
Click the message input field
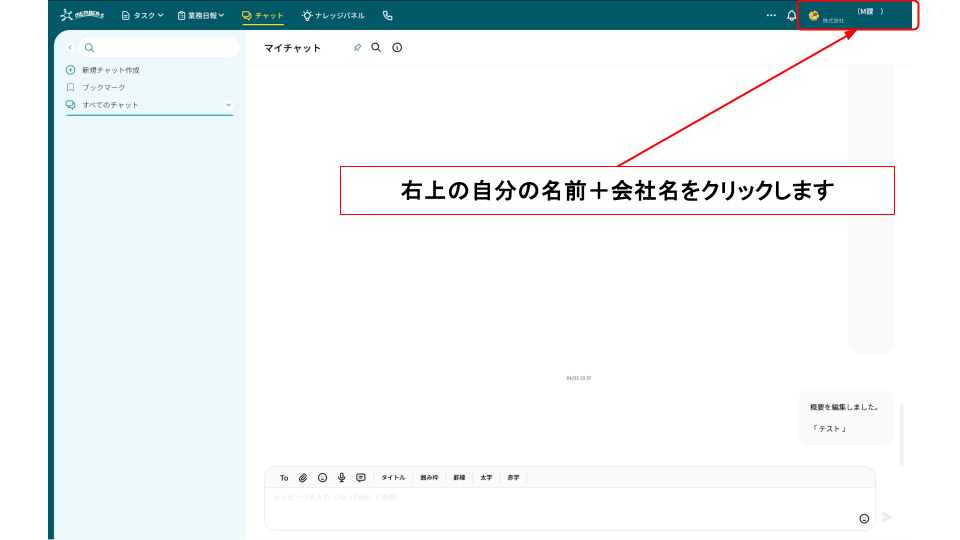coord(560,507)
